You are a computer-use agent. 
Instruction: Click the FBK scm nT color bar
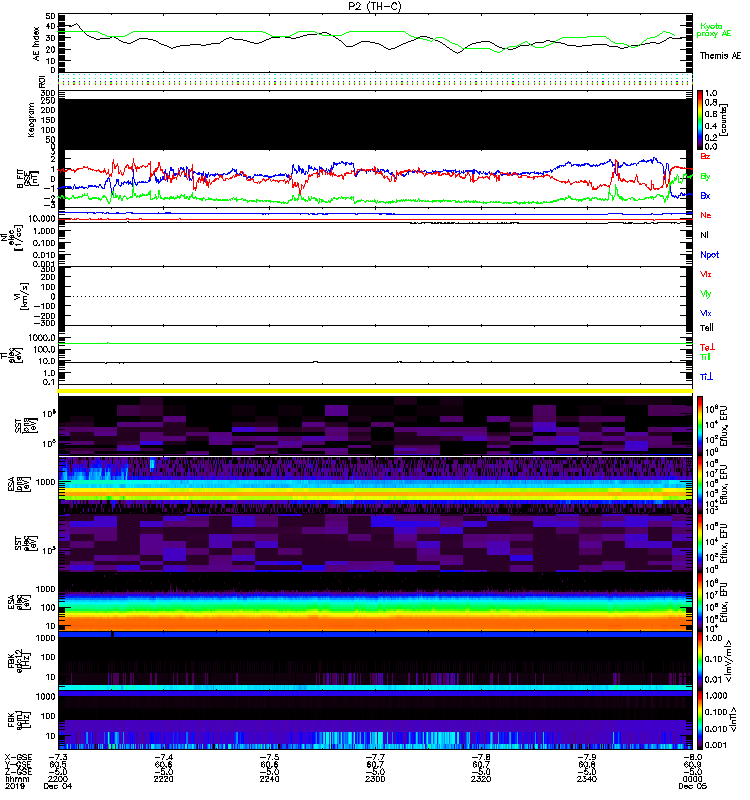(x=700, y=720)
